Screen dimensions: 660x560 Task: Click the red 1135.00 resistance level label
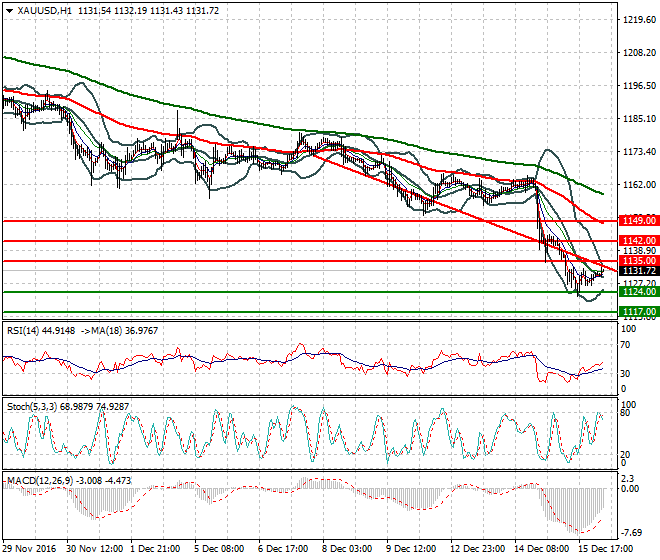(639, 261)
